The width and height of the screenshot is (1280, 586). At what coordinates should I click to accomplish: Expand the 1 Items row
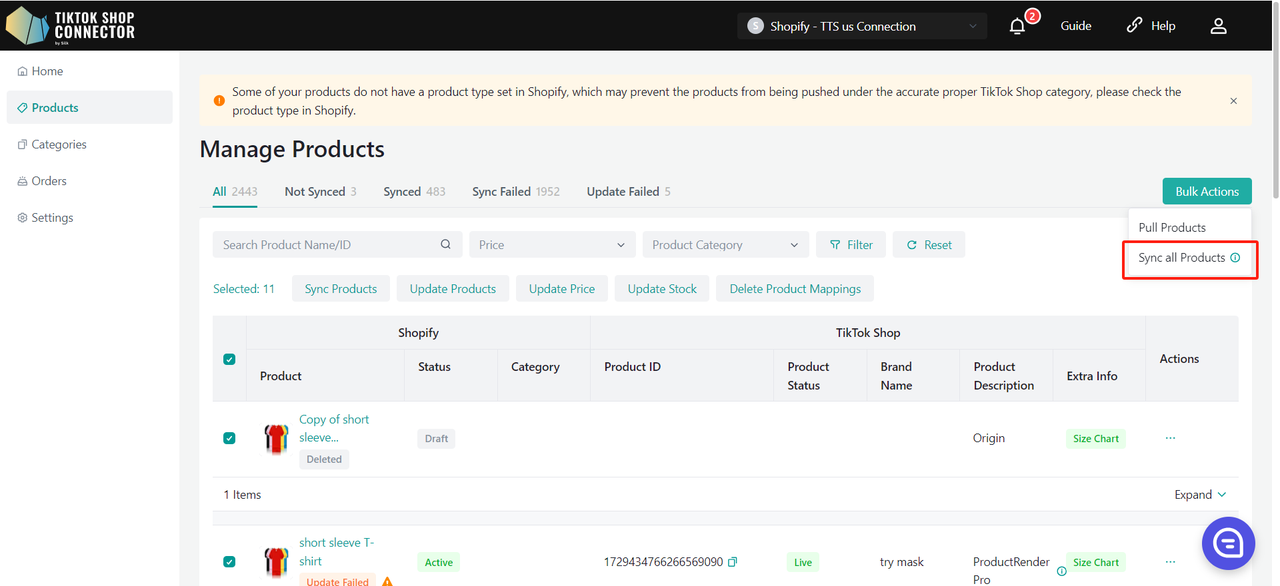coord(1200,495)
